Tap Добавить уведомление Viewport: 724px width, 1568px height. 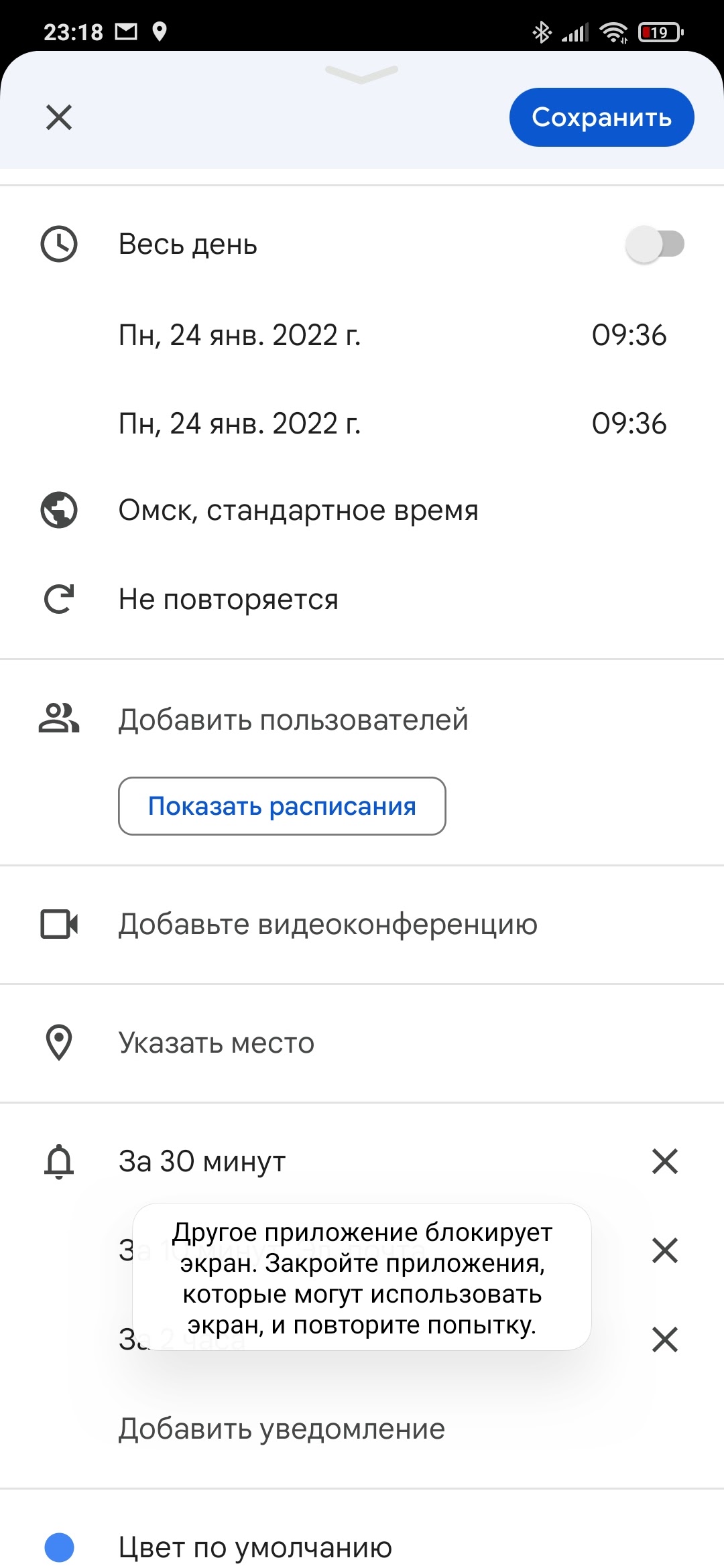[x=282, y=1429]
